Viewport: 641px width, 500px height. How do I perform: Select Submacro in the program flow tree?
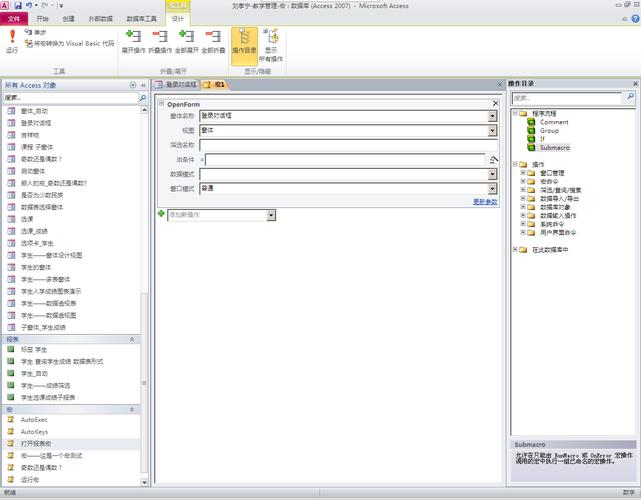(553, 147)
